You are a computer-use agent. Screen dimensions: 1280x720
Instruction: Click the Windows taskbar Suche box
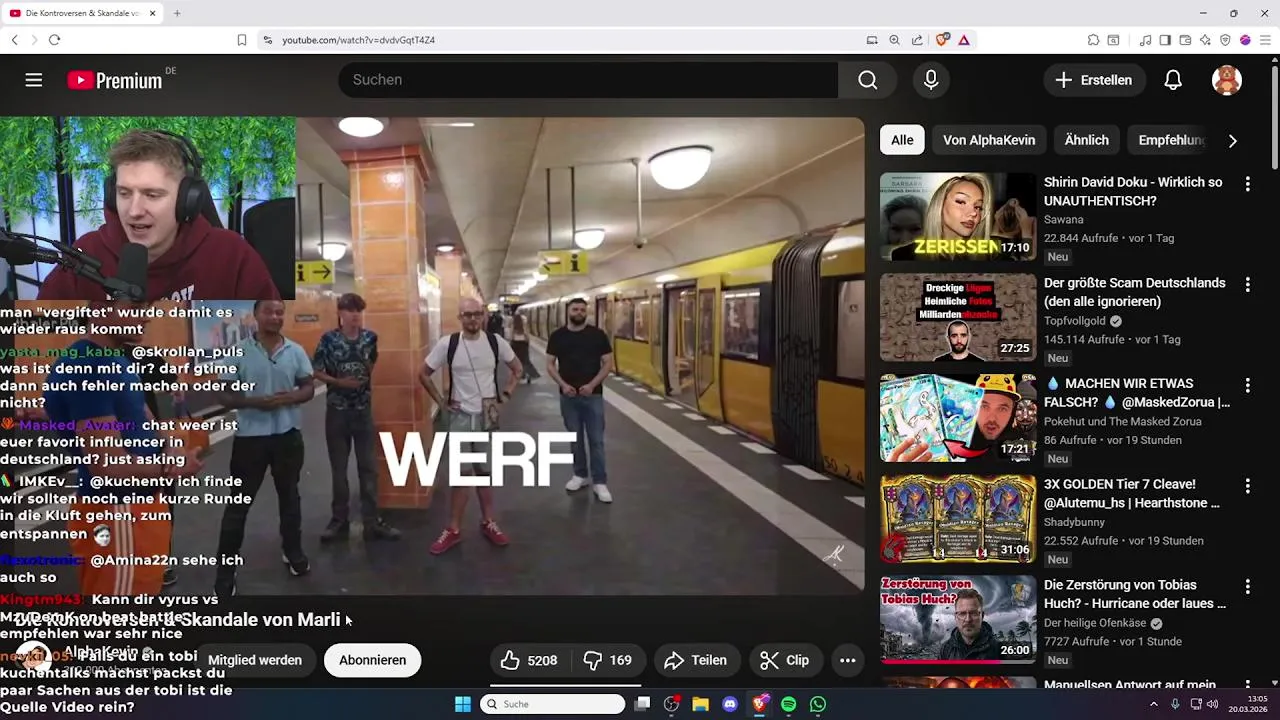tap(552, 704)
